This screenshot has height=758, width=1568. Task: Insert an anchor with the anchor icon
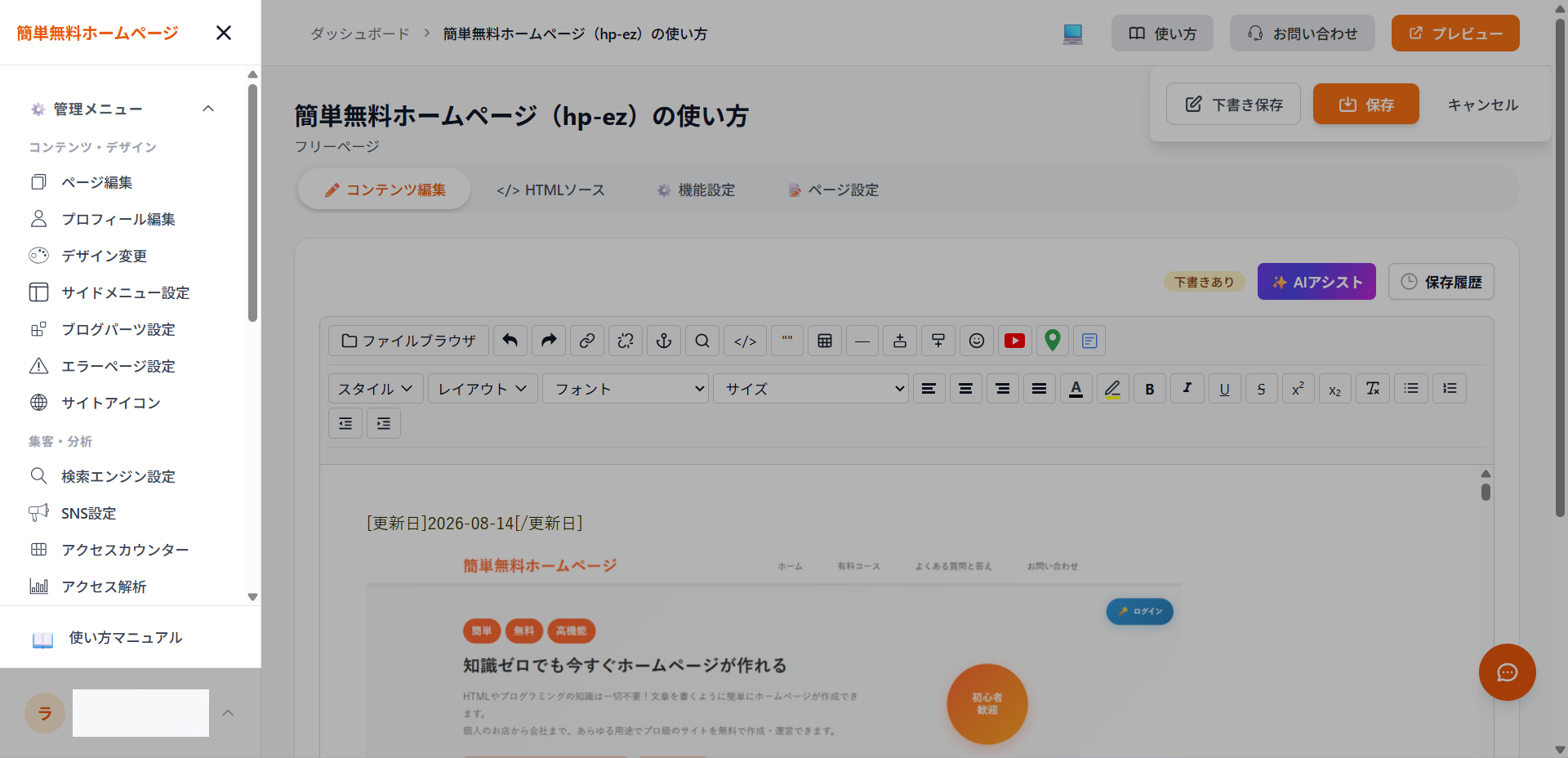664,341
